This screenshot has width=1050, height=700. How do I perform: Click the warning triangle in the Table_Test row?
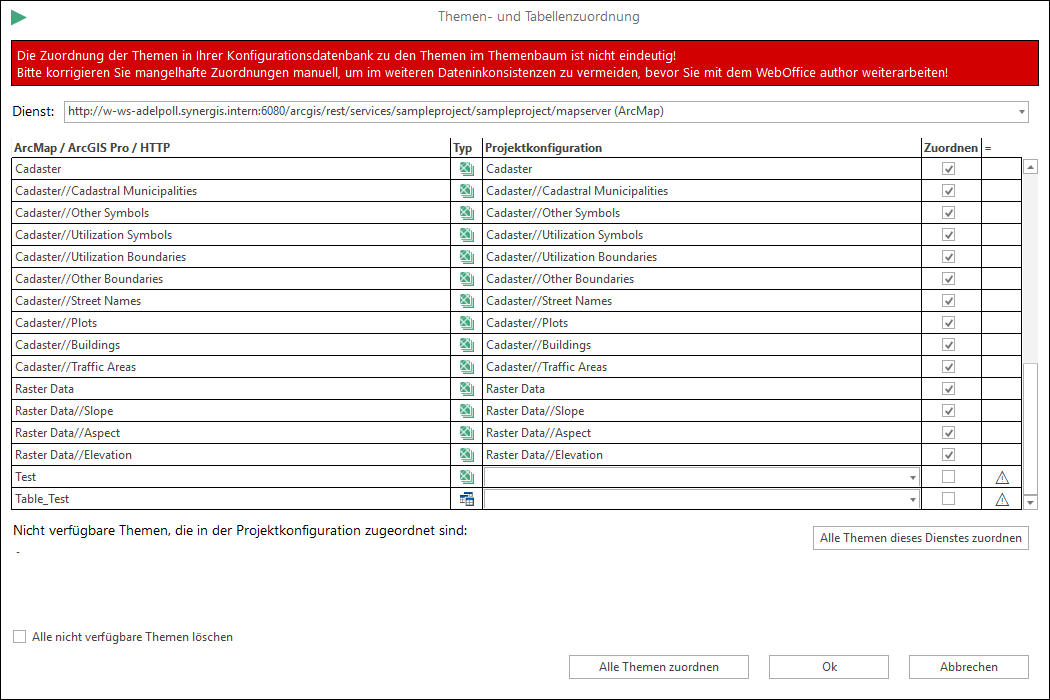pos(1002,500)
